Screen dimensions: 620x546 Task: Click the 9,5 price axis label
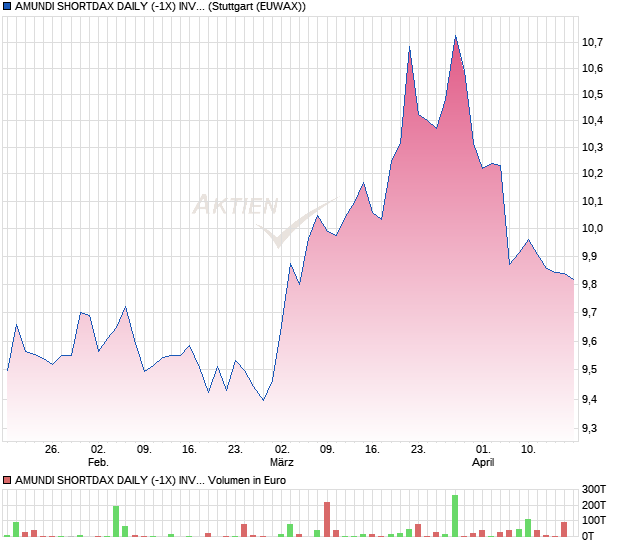[589, 370]
